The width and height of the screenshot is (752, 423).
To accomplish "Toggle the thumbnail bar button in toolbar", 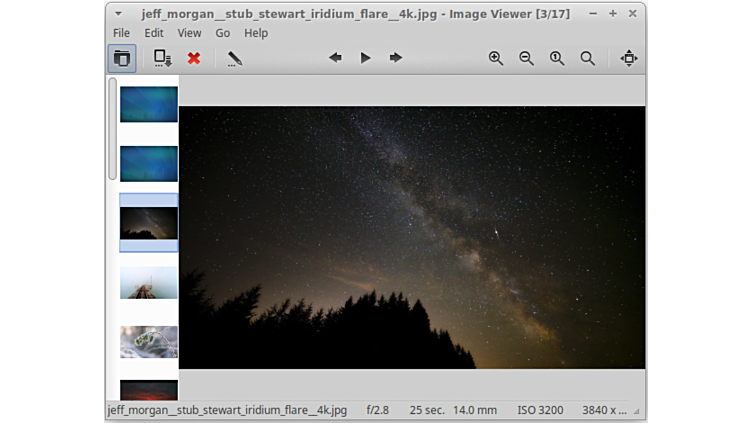I will tap(122, 58).
